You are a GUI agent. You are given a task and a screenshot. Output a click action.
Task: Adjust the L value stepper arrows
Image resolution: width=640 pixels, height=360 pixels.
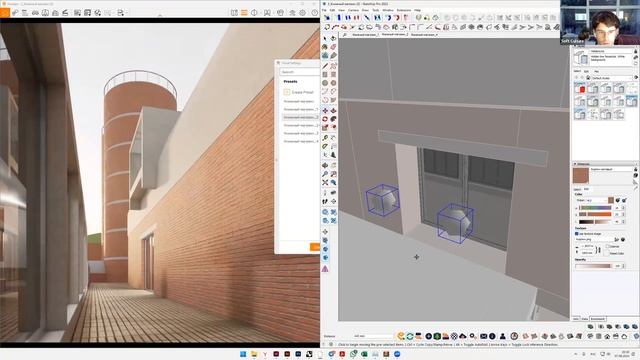(623, 222)
